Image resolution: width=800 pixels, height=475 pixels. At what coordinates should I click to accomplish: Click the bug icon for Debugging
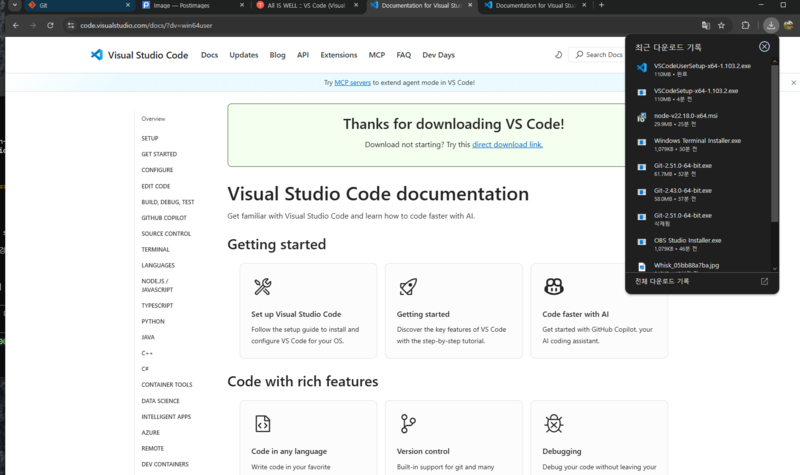[554, 423]
